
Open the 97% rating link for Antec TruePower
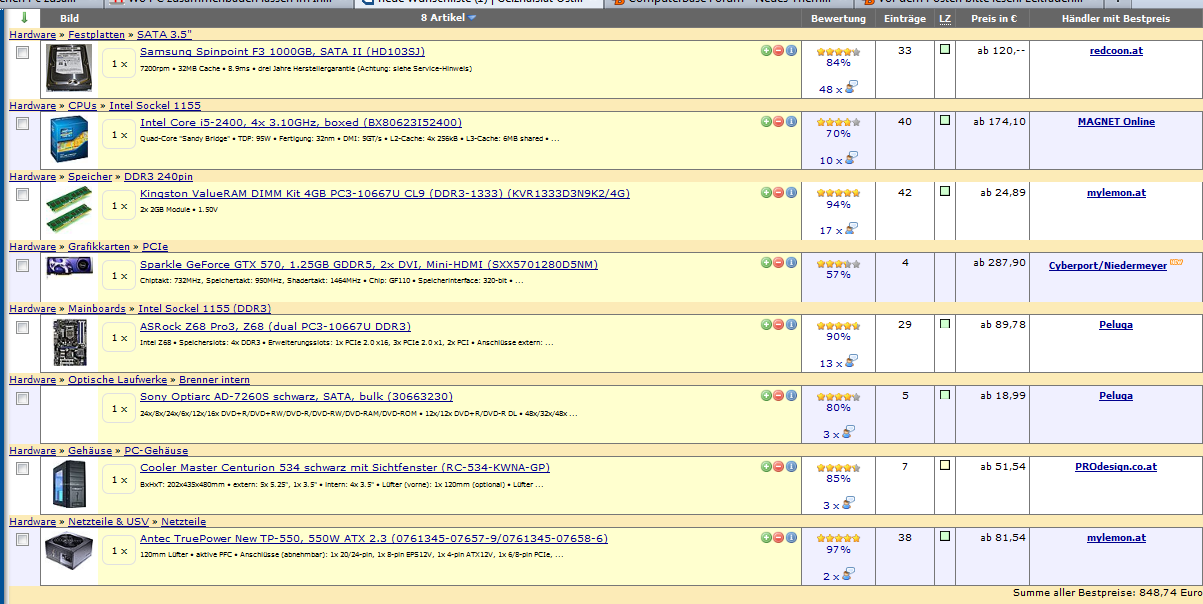(838, 550)
